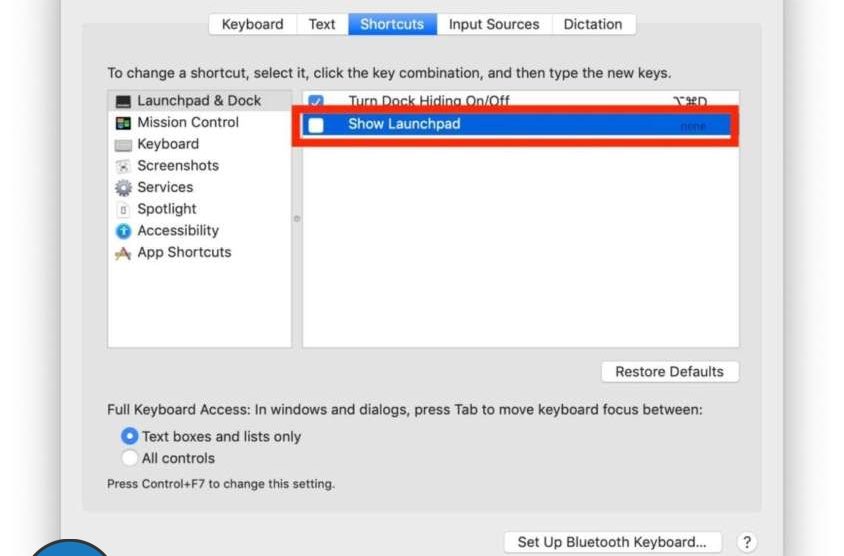This screenshot has height=556, width=844.
Task: Click the Restore Defaults button
Action: pos(669,371)
